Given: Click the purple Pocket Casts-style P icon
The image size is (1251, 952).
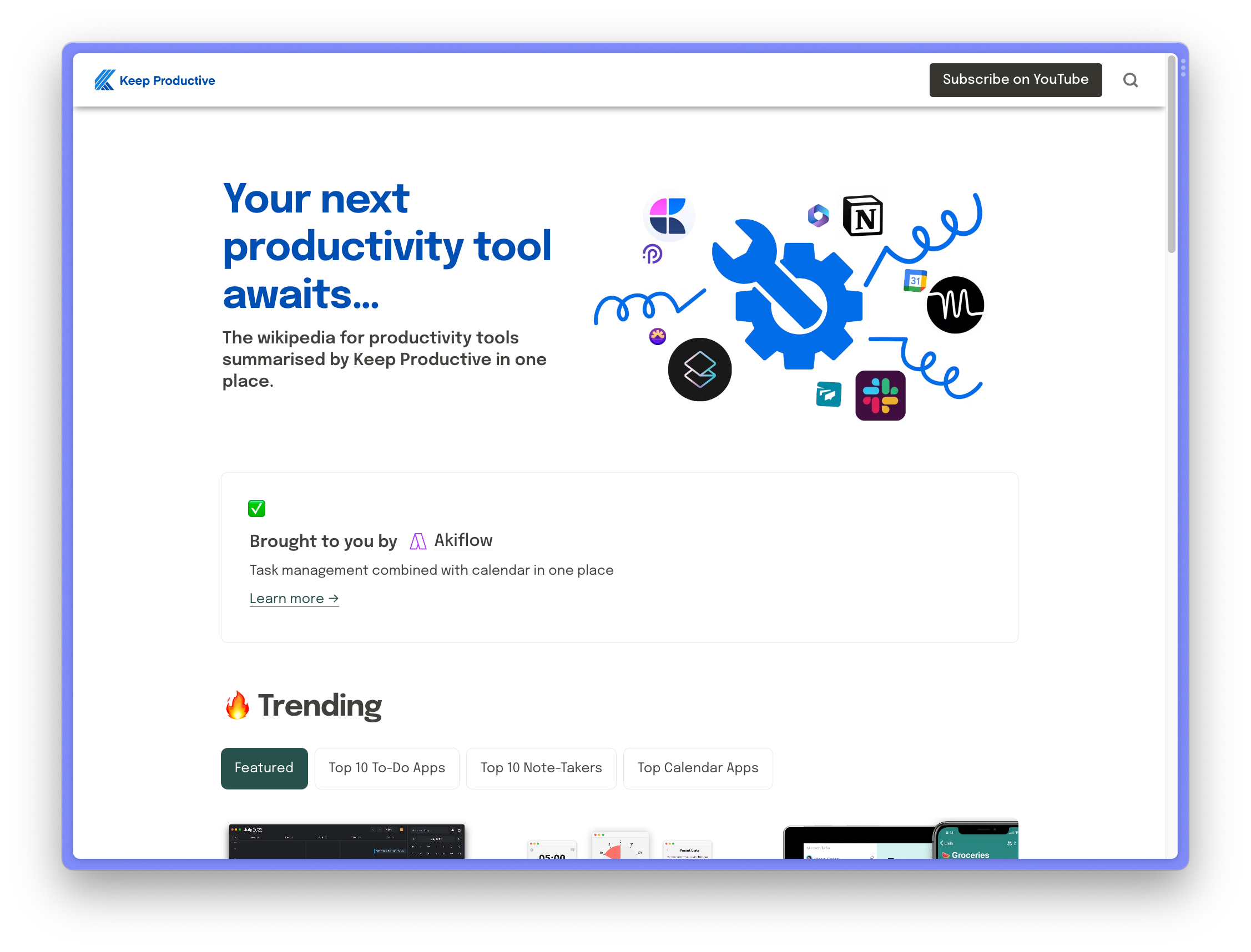Looking at the screenshot, I should (x=652, y=254).
